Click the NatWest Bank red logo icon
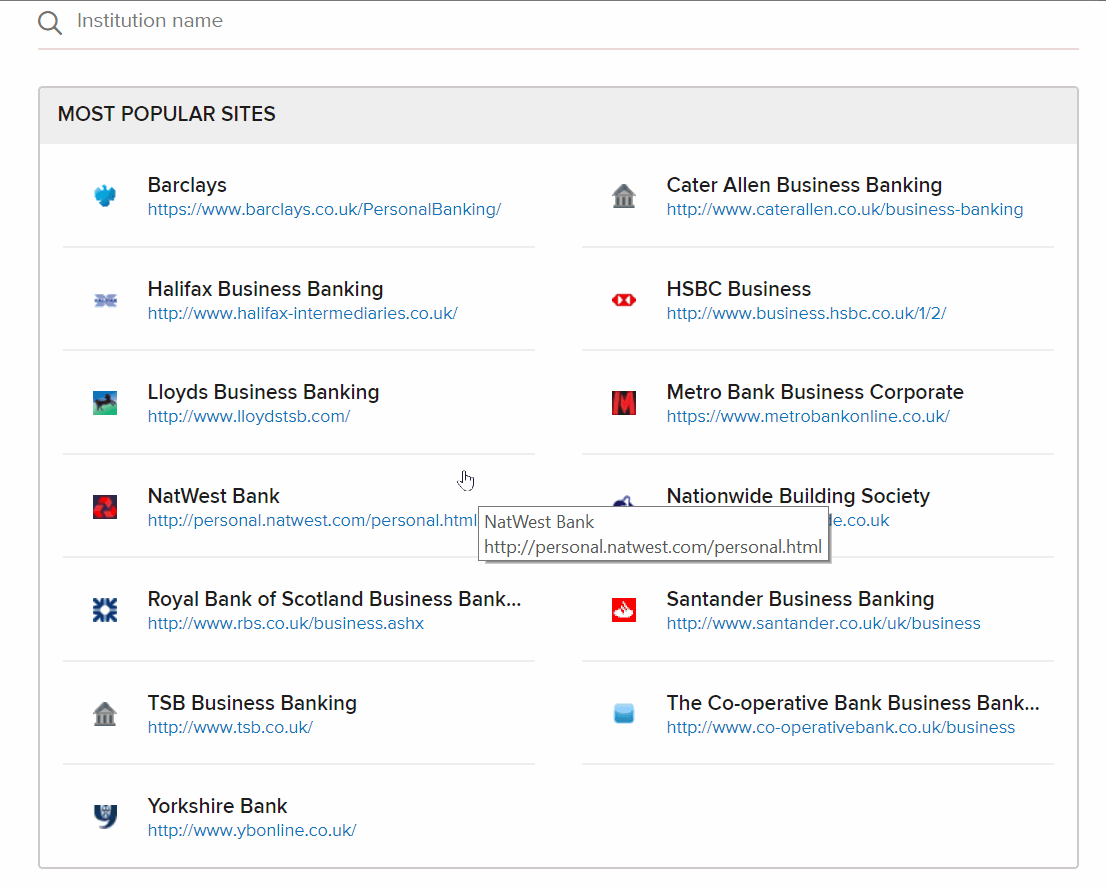Screen dimensions: 1106x889 point(105,507)
